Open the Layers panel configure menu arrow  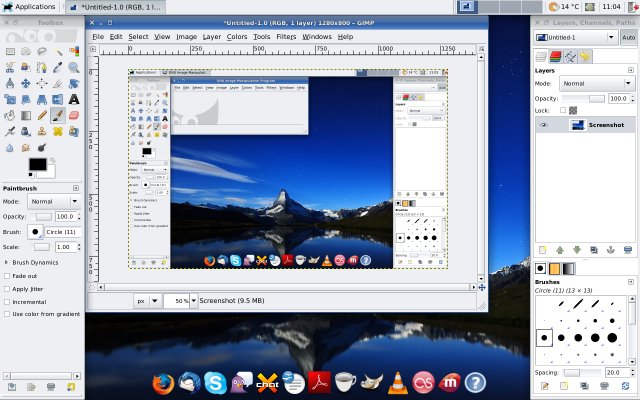coord(631,70)
